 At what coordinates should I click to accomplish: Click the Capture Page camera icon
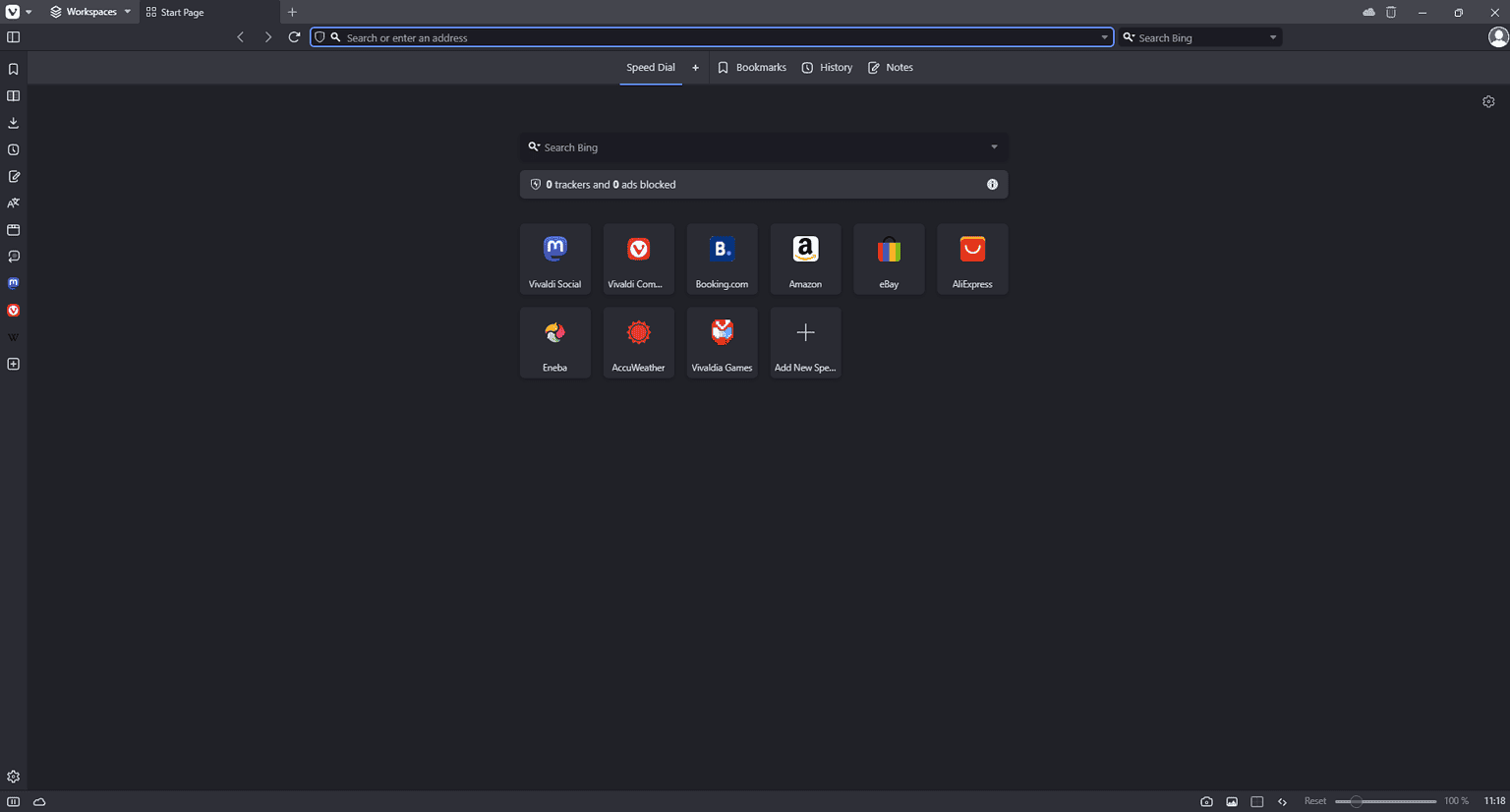pyautogui.click(x=1206, y=801)
